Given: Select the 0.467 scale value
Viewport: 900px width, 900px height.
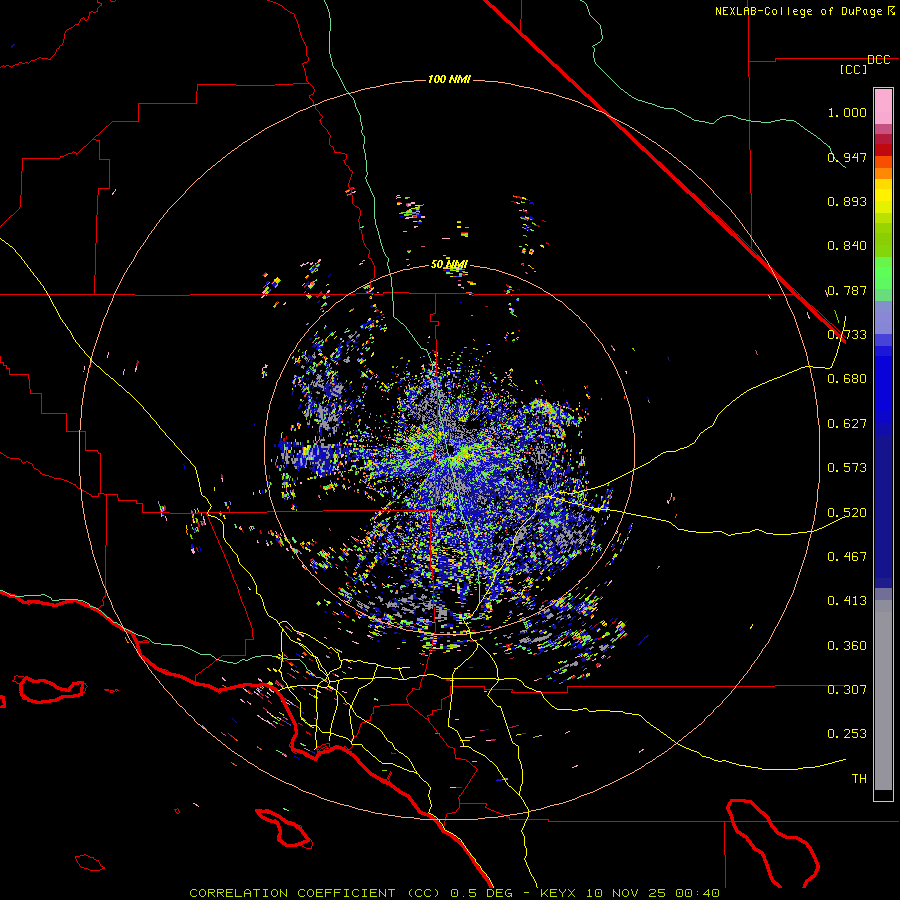Looking at the screenshot, I should pyautogui.click(x=847, y=556).
